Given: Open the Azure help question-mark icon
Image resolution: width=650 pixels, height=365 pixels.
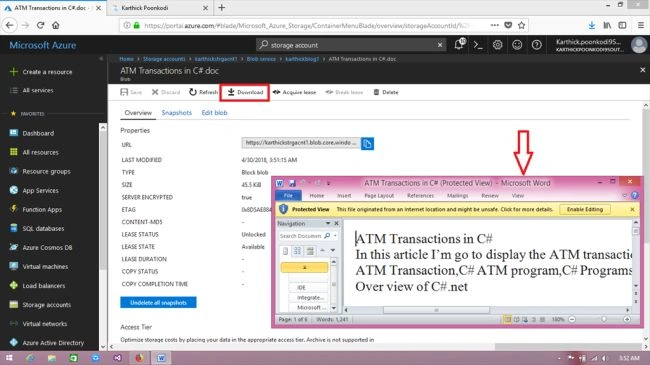Looking at the screenshot, I should click(x=536, y=45).
